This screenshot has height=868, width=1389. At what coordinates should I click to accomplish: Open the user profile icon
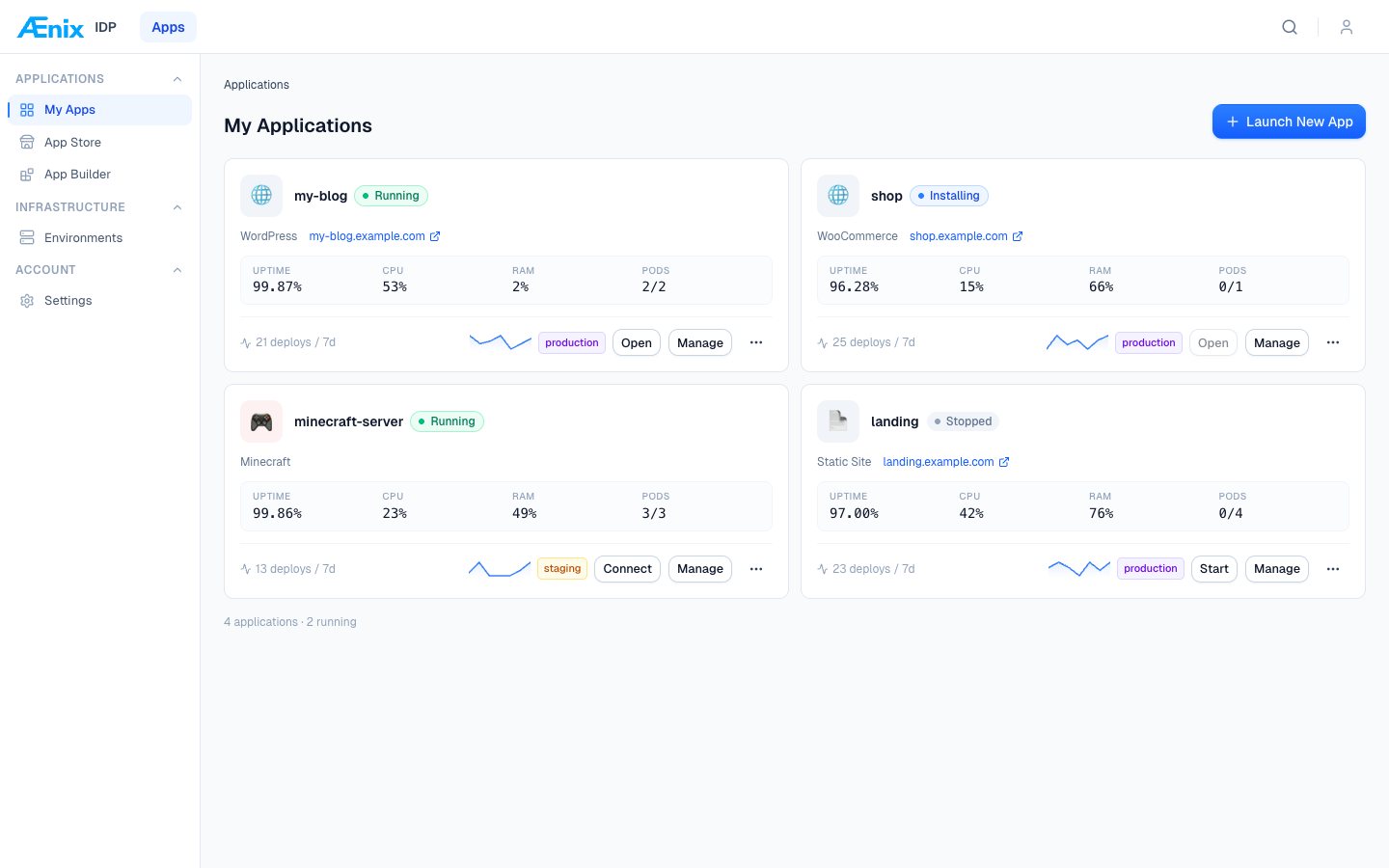(1347, 27)
